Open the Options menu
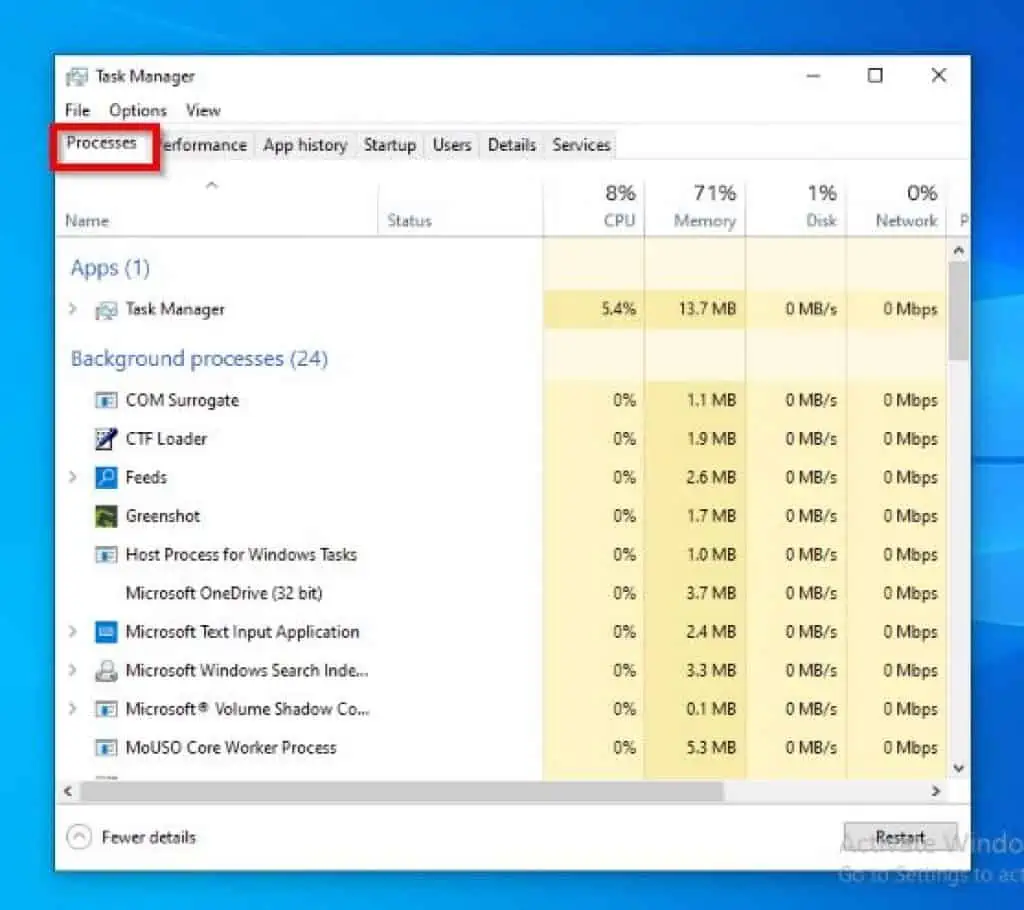 (138, 110)
